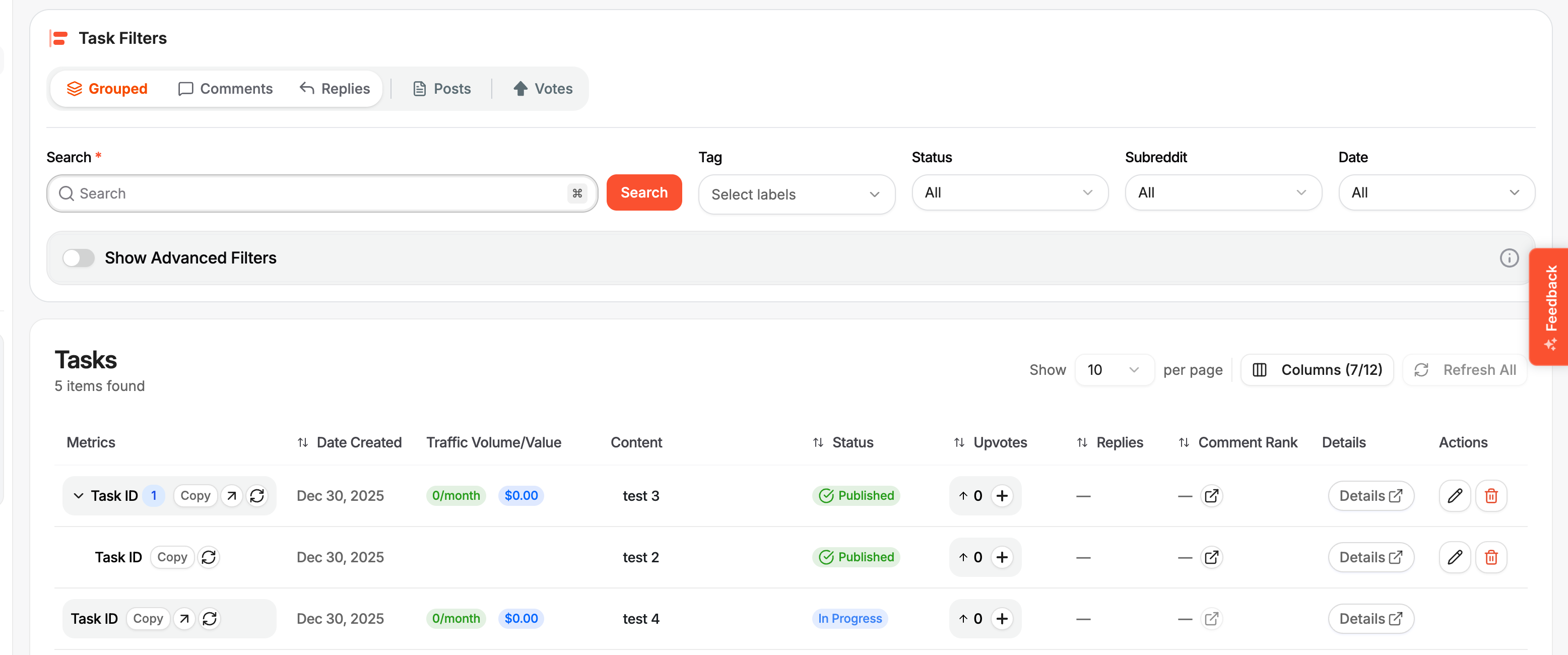Open the Status filter dropdown
Screen dimensions: 1568x655
[x=1009, y=192]
